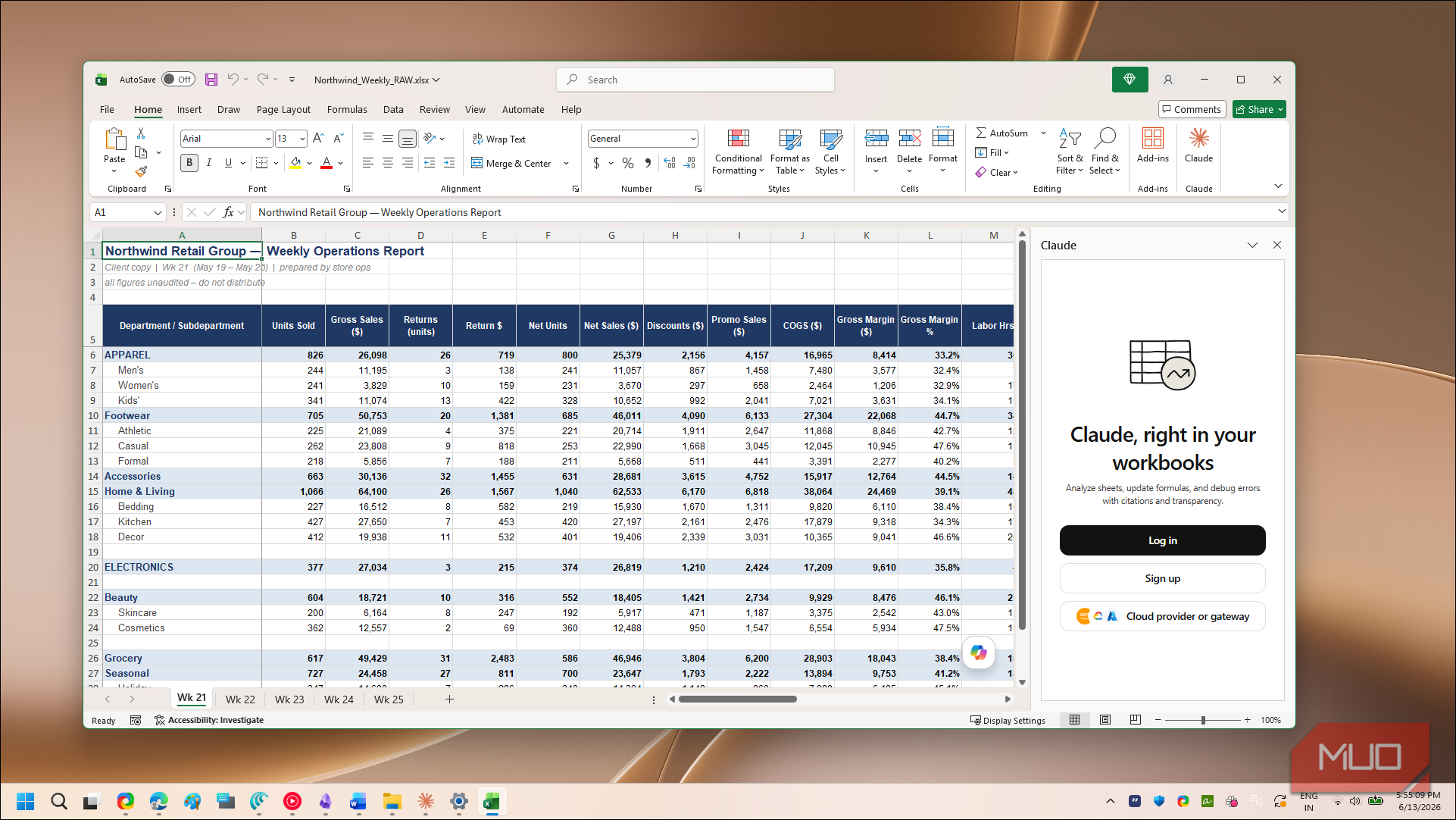This screenshot has height=820, width=1456.
Task: Click the Find & Select magnifier icon
Action: click(x=1104, y=139)
